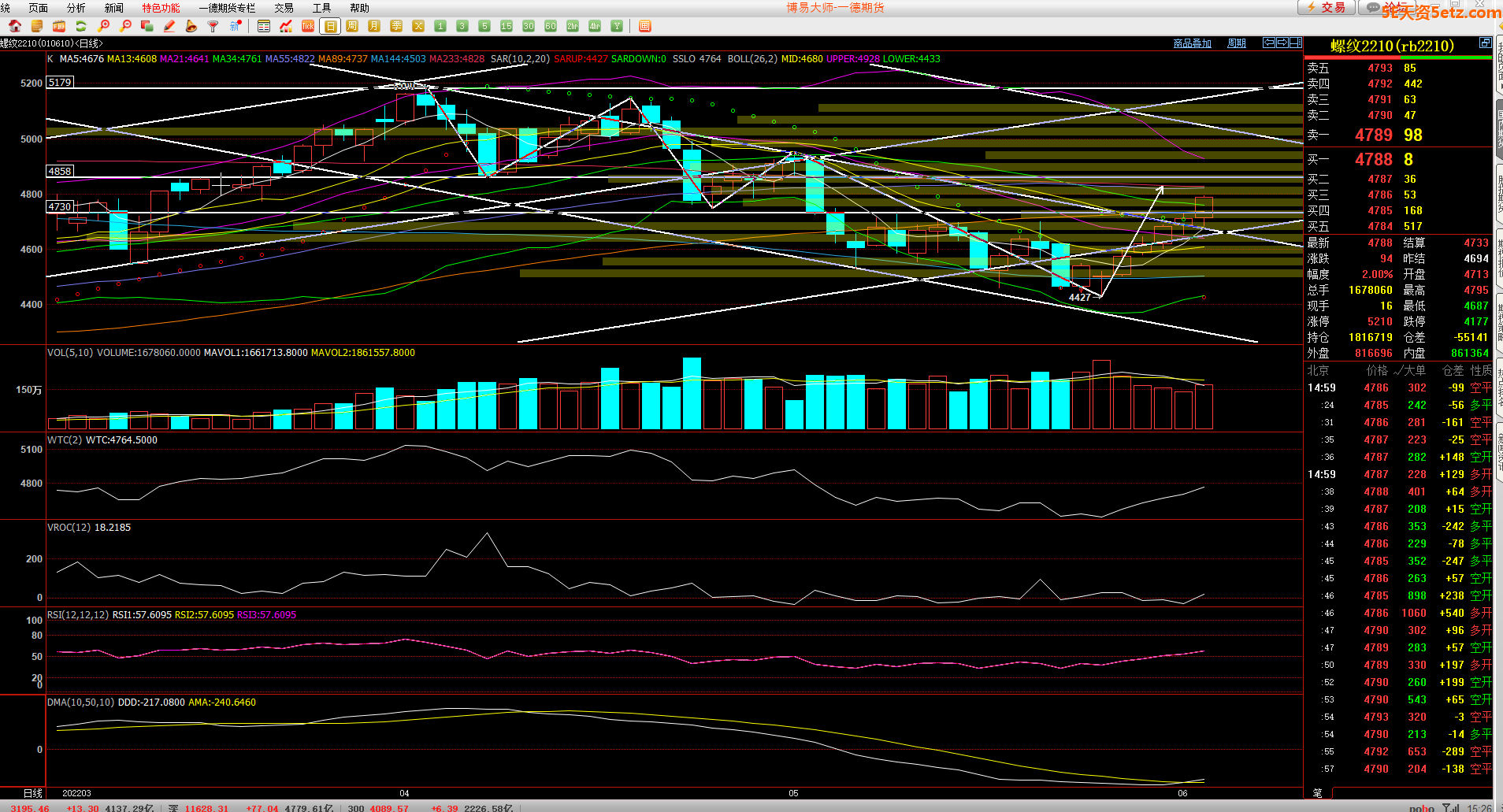Click the RSI(12,12,12) indicator label
The width and height of the screenshot is (1503, 812).
pos(78,615)
